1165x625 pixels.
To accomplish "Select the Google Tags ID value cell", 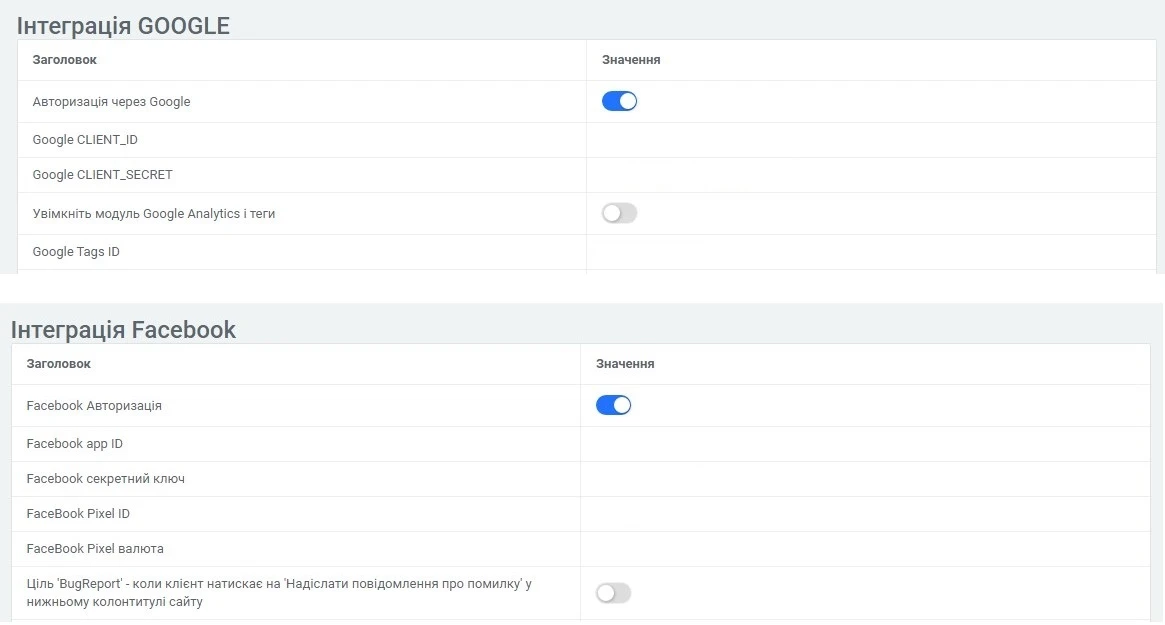I will [x=800, y=252].
